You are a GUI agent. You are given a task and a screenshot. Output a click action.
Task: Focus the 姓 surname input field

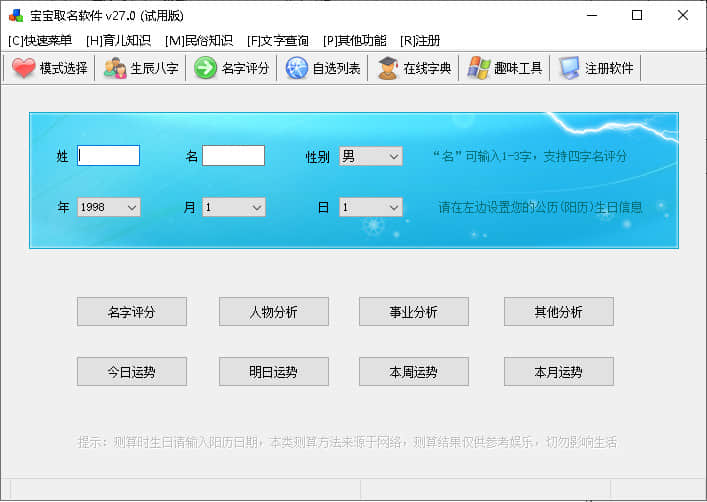click(109, 156)
